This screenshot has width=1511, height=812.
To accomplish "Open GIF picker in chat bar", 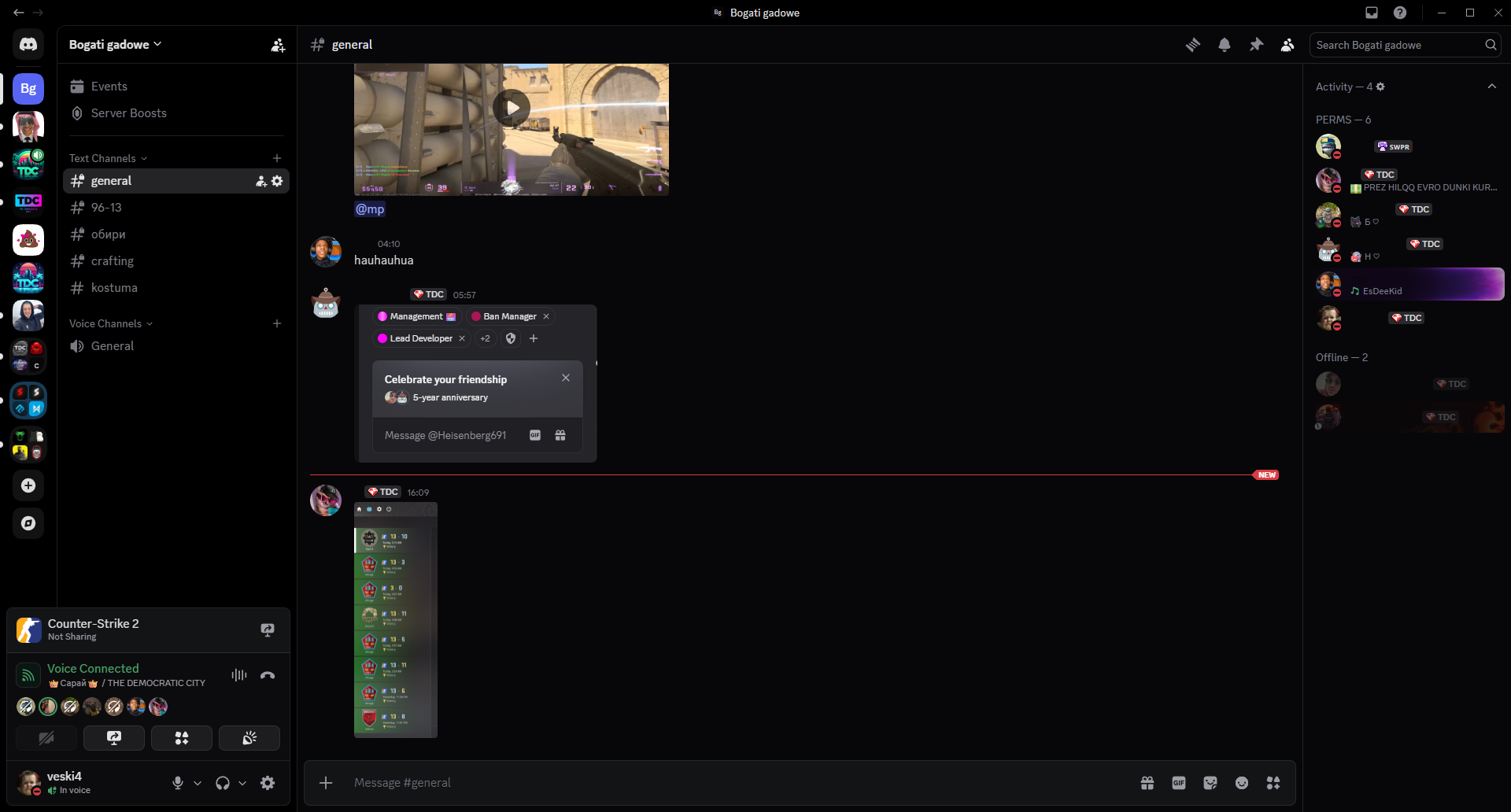I will (1179, 783).
